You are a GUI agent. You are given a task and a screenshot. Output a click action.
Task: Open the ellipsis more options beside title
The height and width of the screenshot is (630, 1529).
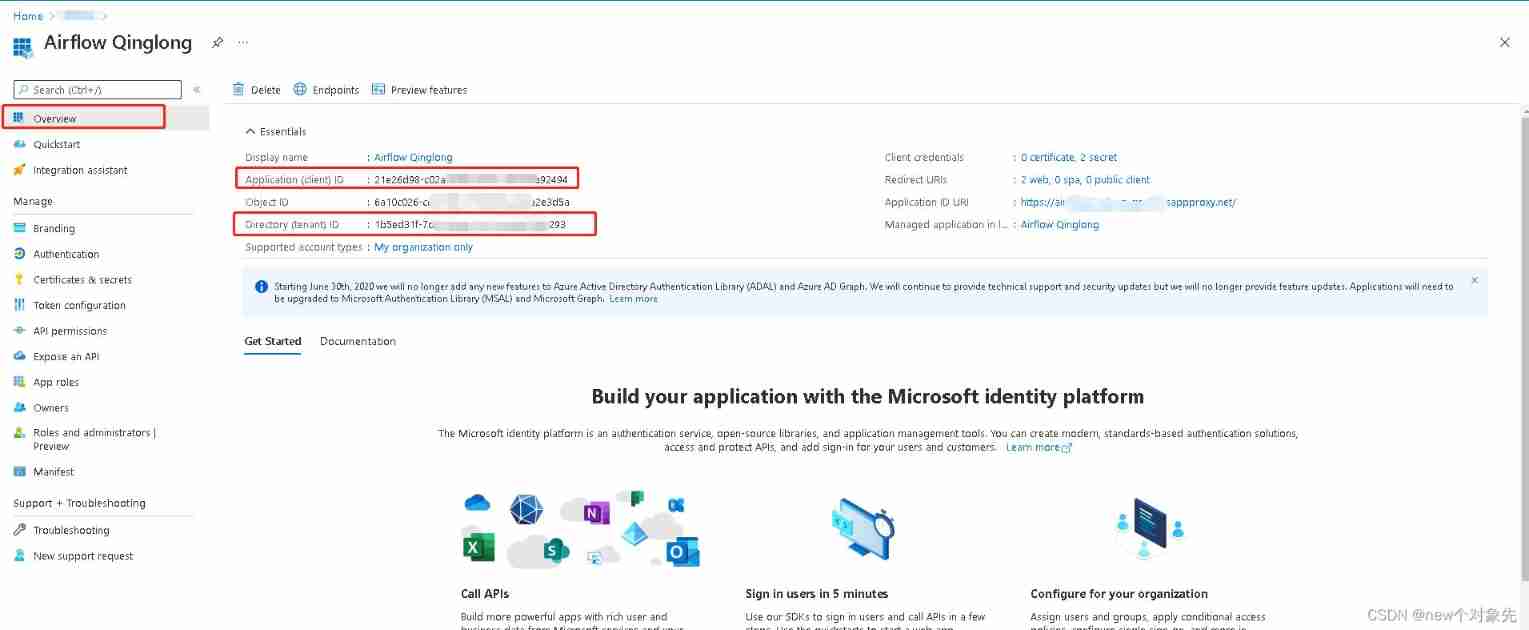click(243, 43)
